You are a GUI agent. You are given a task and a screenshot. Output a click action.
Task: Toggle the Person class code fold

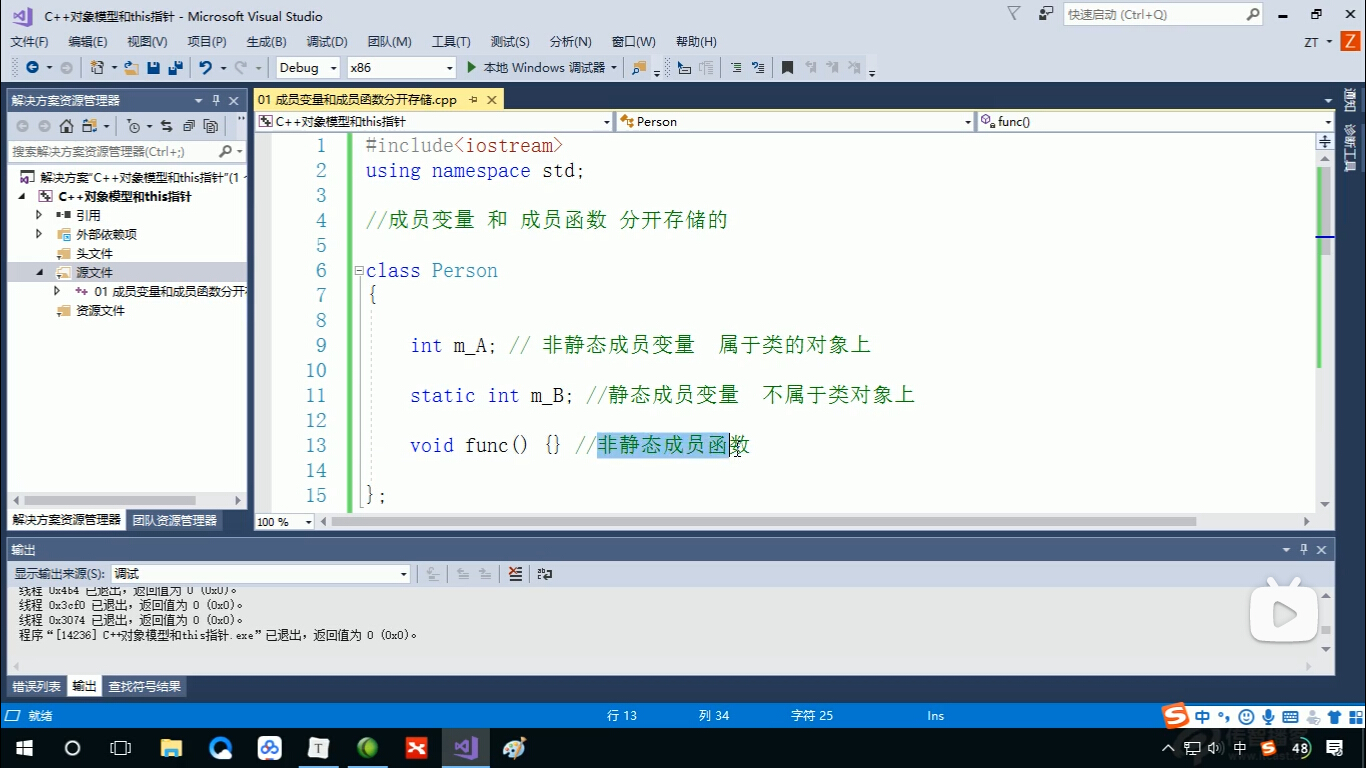pyautogui.click(x=358, y=271)
